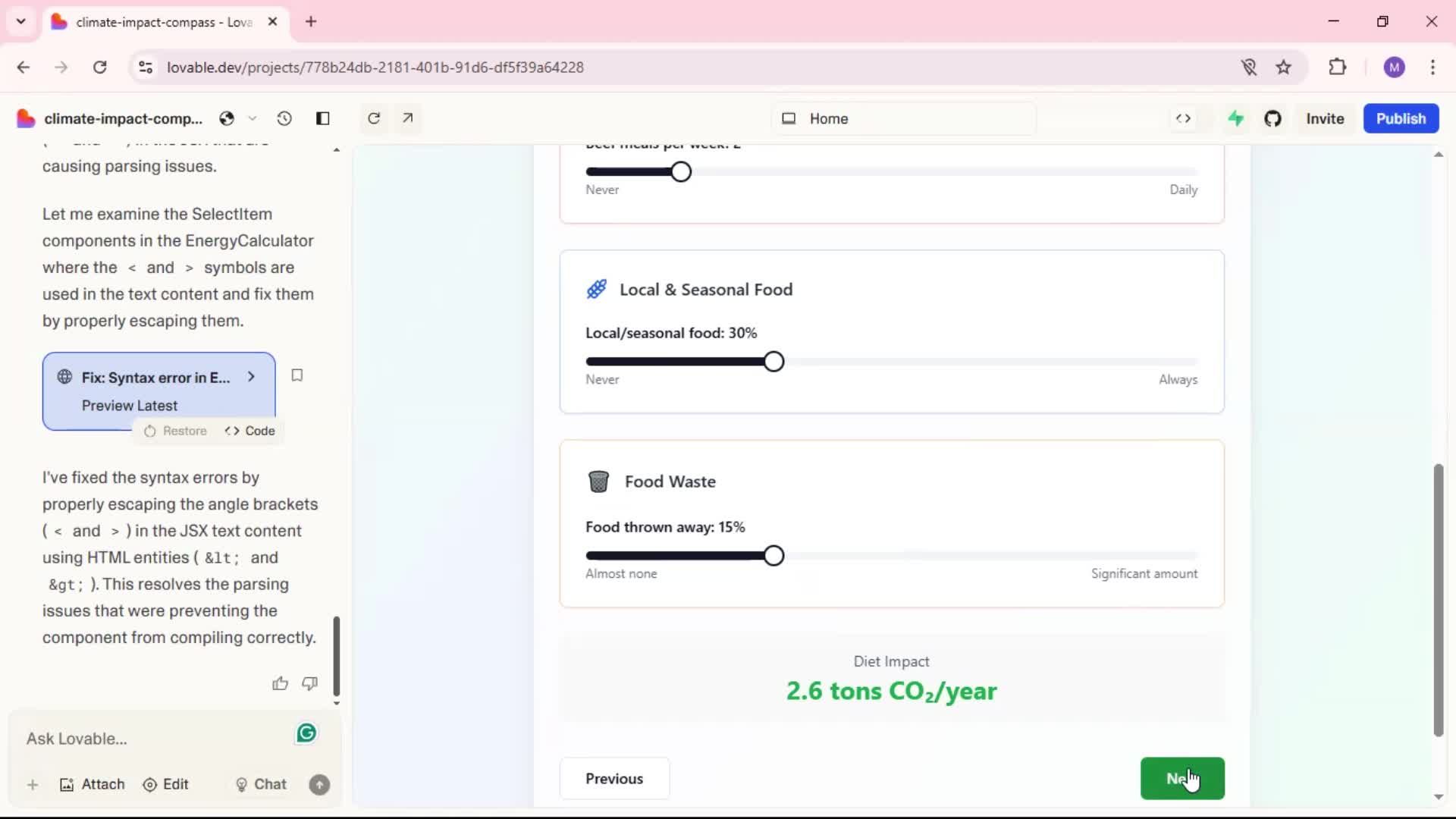Open the Chrome three-dot menu
Viewport: 1456px width, 819px height.
coord(1432,67)
